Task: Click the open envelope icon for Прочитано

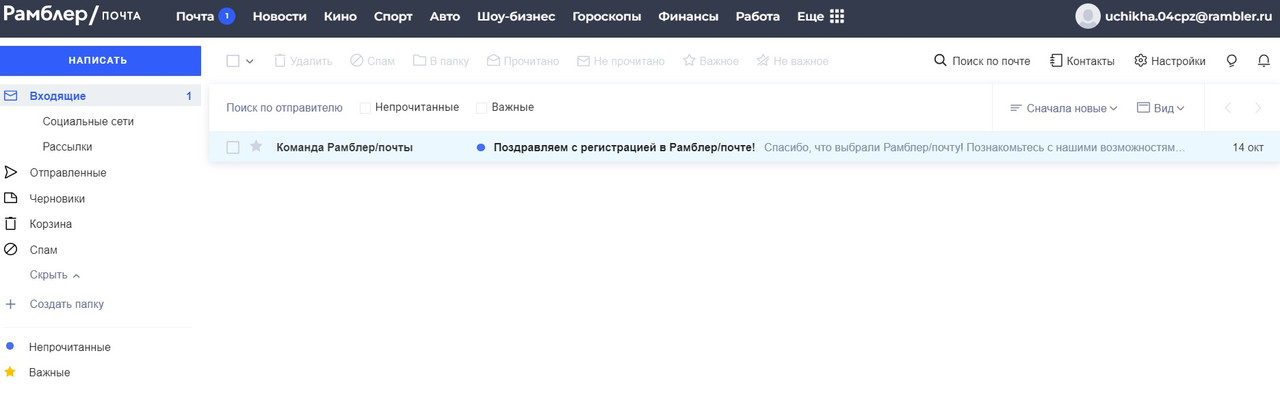Action: [x=493, y=61]
